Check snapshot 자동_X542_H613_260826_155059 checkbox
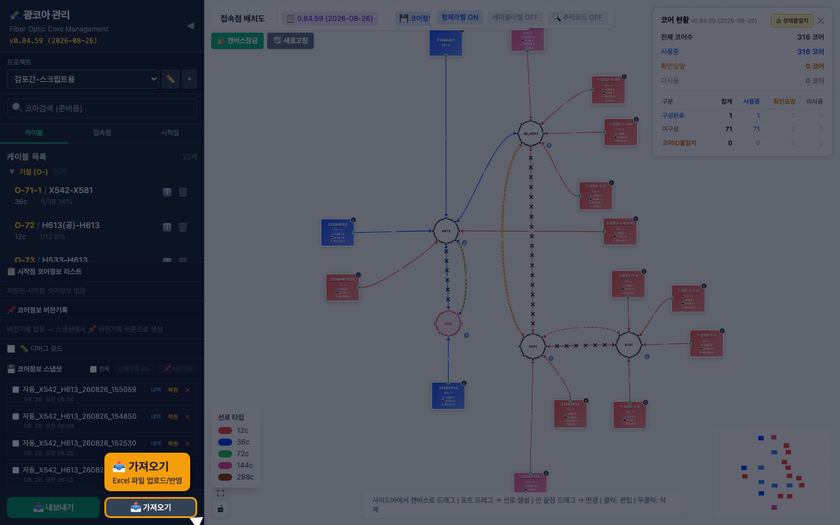 16,390
